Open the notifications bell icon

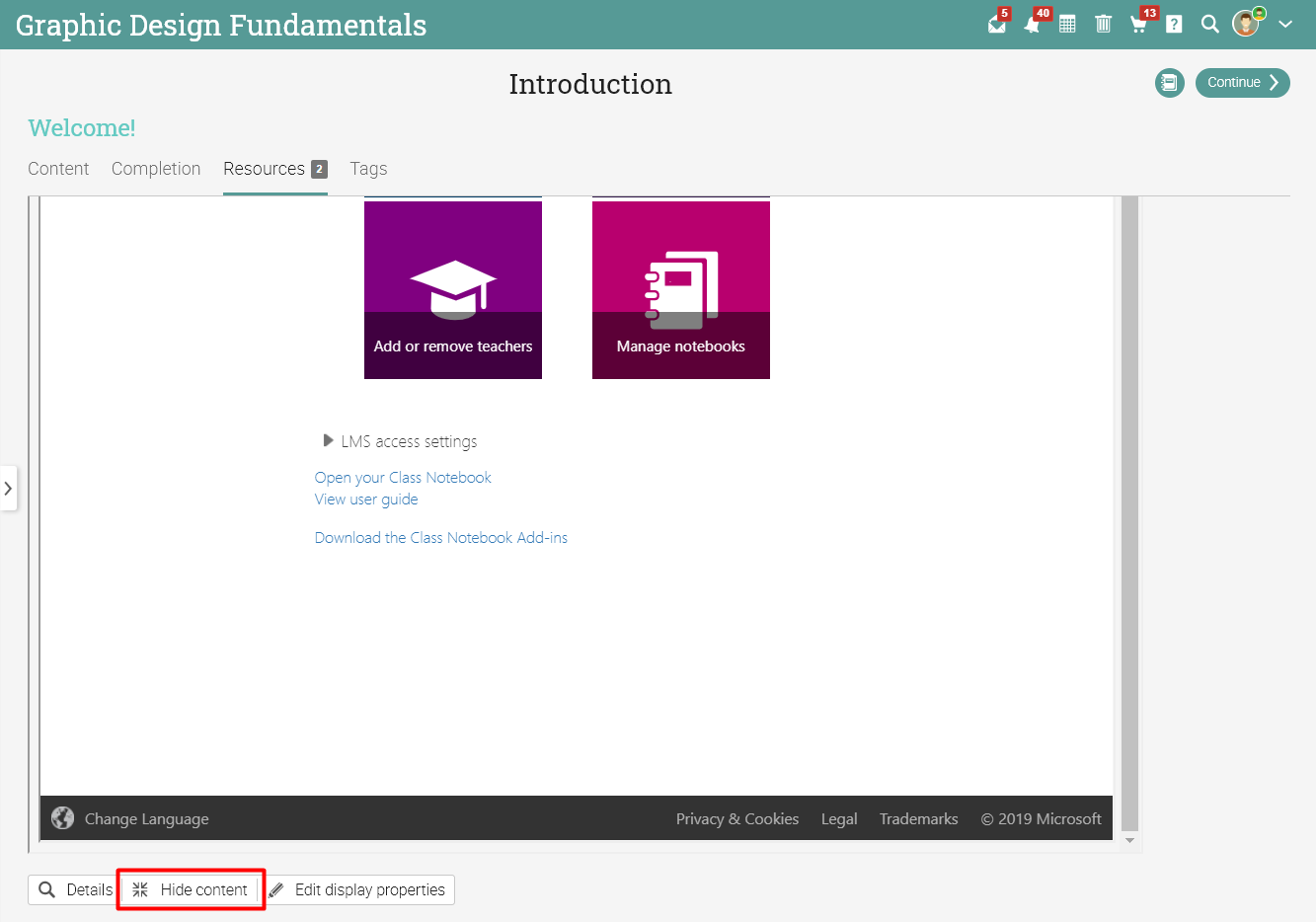click(1033, 24)
